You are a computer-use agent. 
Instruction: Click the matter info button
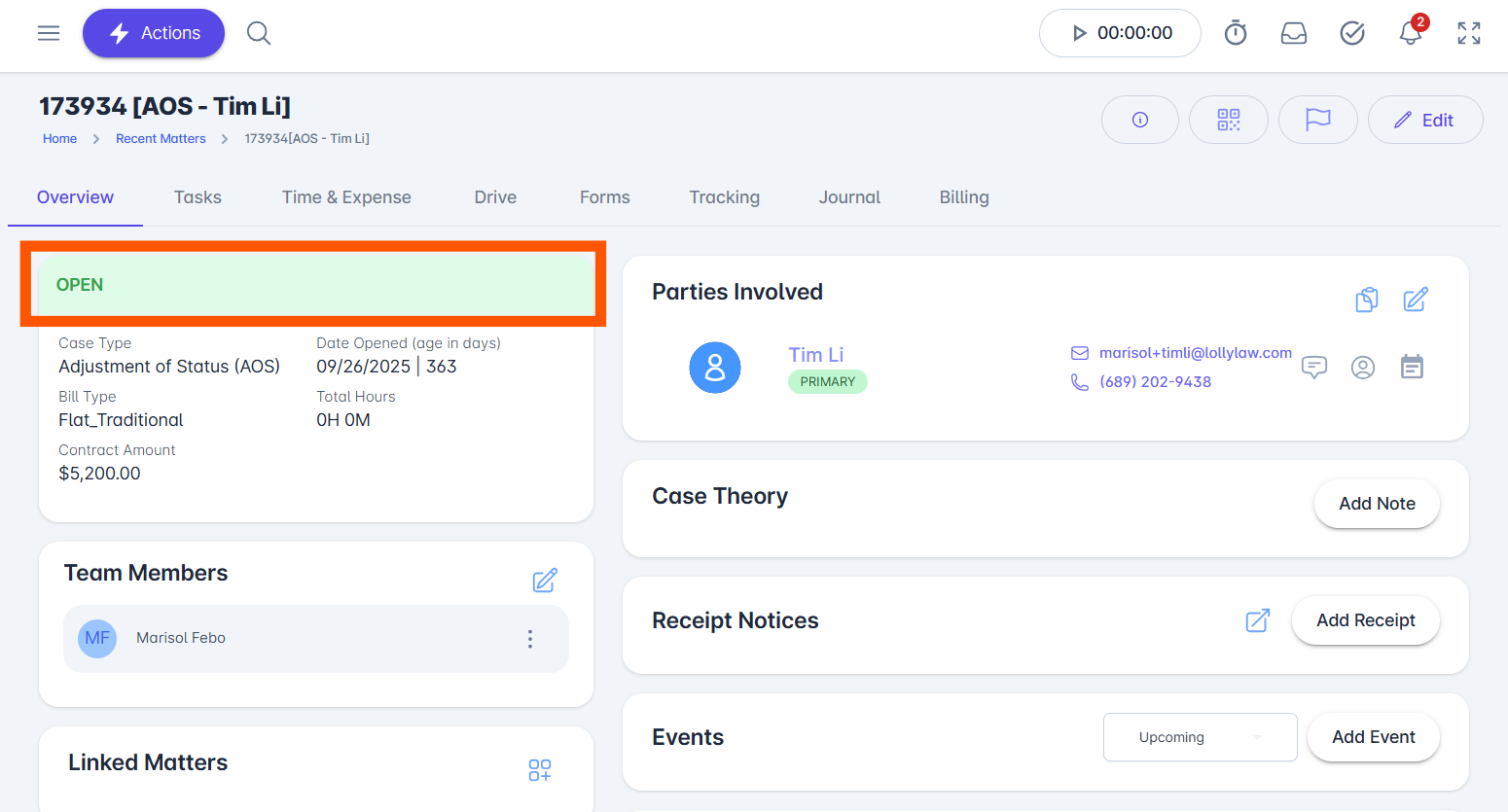click(x=1140, y=120)
